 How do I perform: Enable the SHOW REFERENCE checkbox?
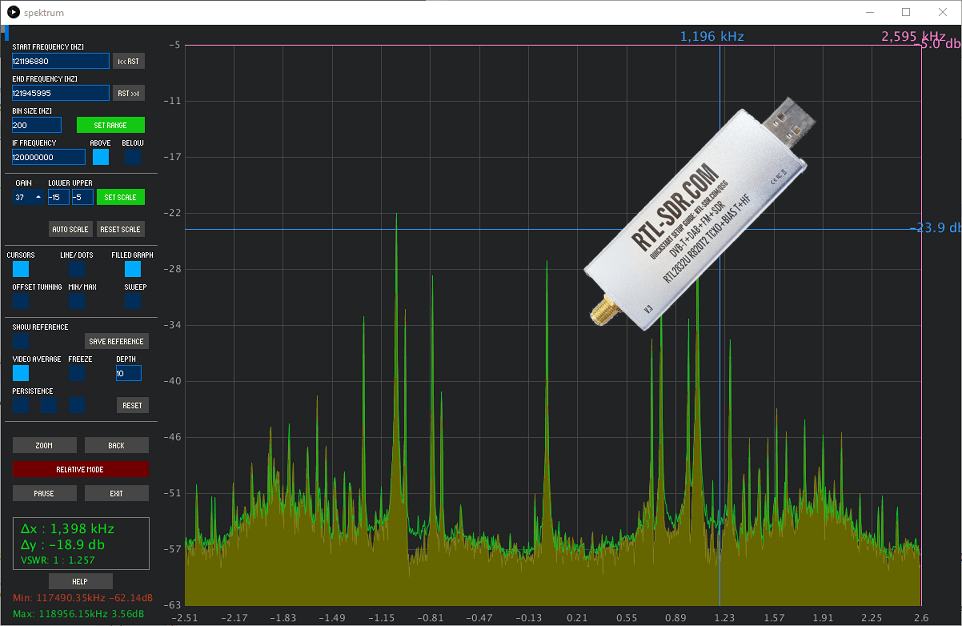pos(21,341)
